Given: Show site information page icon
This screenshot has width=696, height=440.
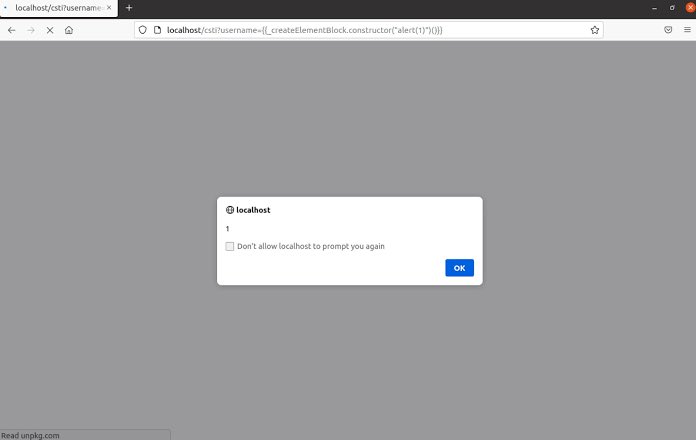Looking at the screenshot, I should (157, 30).
